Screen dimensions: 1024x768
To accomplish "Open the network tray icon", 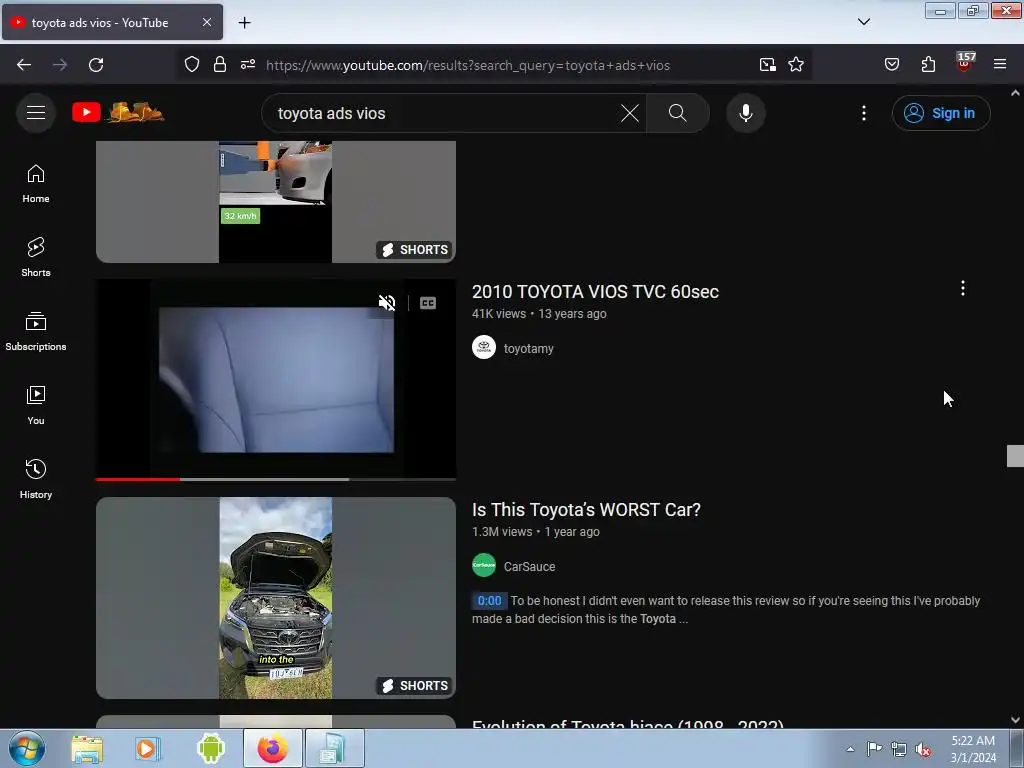I will pos(899,750).
